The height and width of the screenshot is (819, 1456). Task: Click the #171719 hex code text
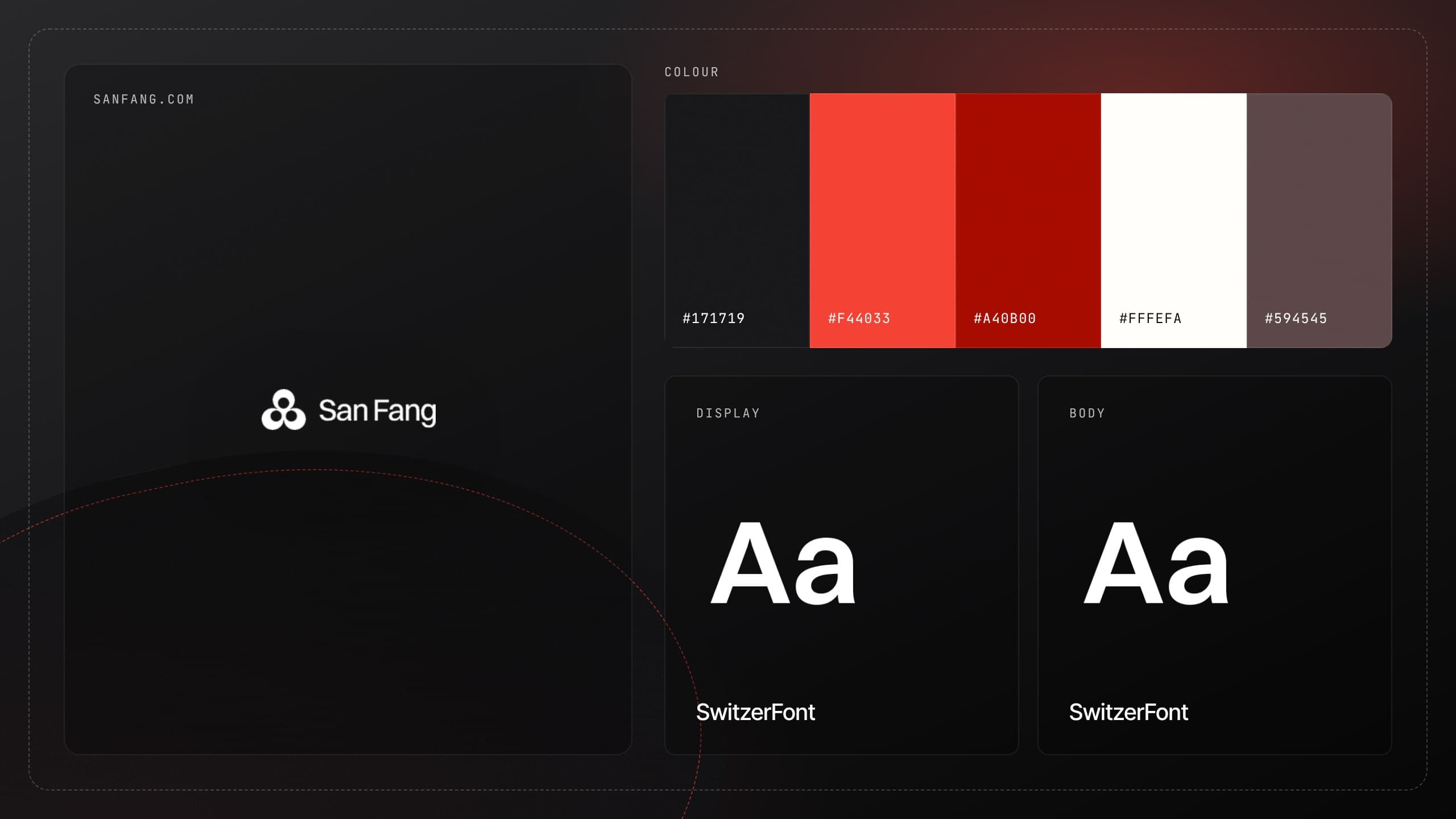click(714, 318)
